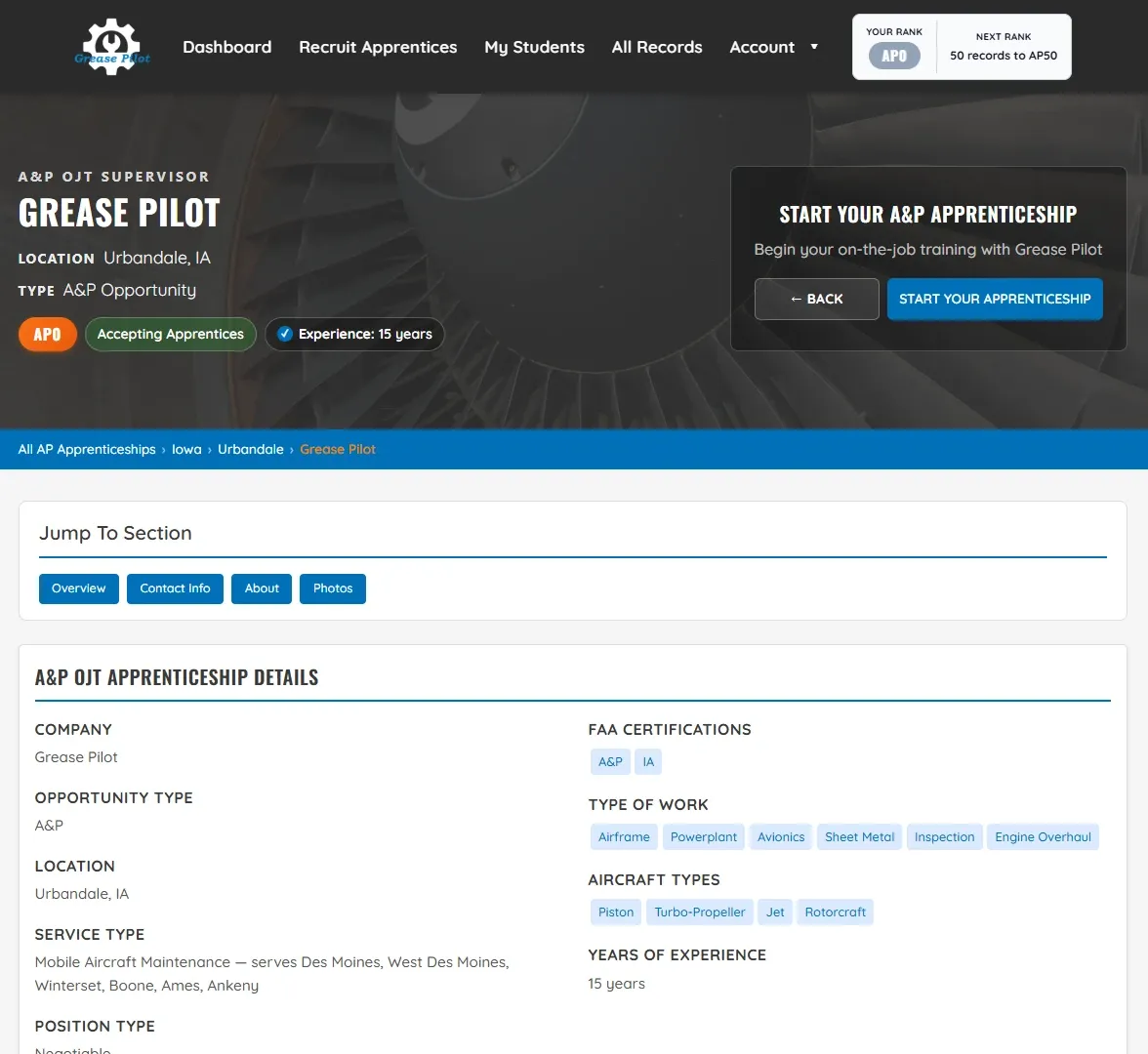Click the Powerplant work tag
Screen dimensions: 1148x1054
pyautogui.click(x=704, y=837)
